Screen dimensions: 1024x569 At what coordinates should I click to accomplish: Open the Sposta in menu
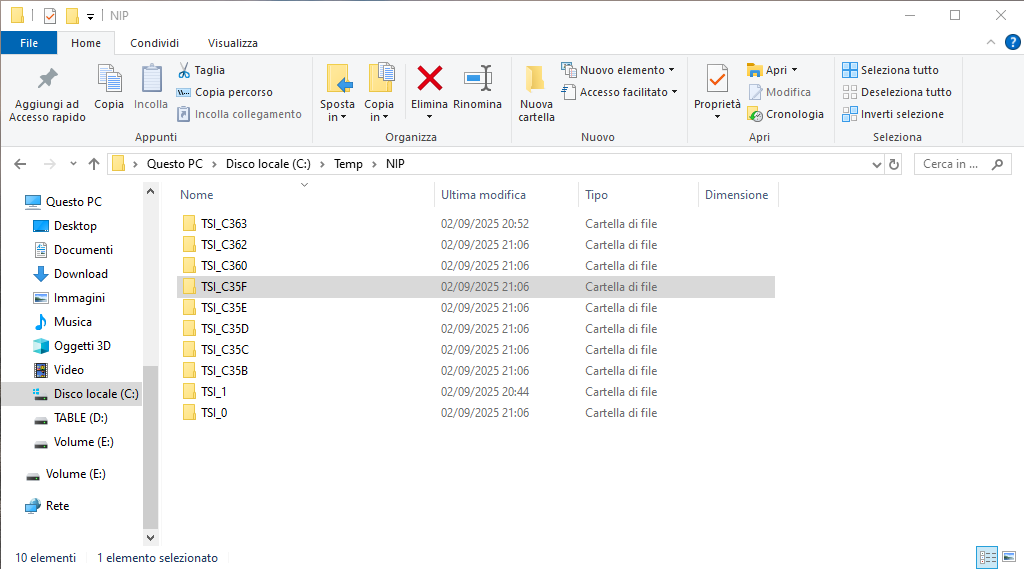[x=338, y=93]
